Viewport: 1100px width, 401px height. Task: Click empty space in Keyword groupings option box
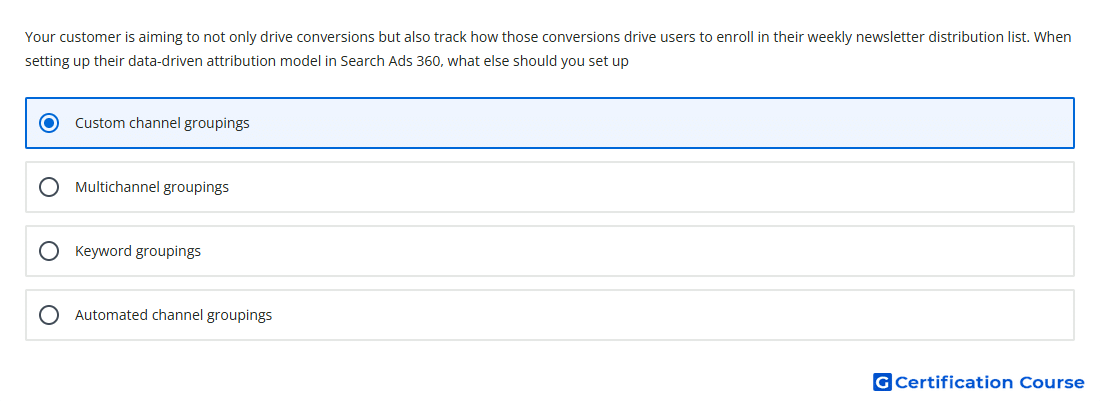pos(631,251)
